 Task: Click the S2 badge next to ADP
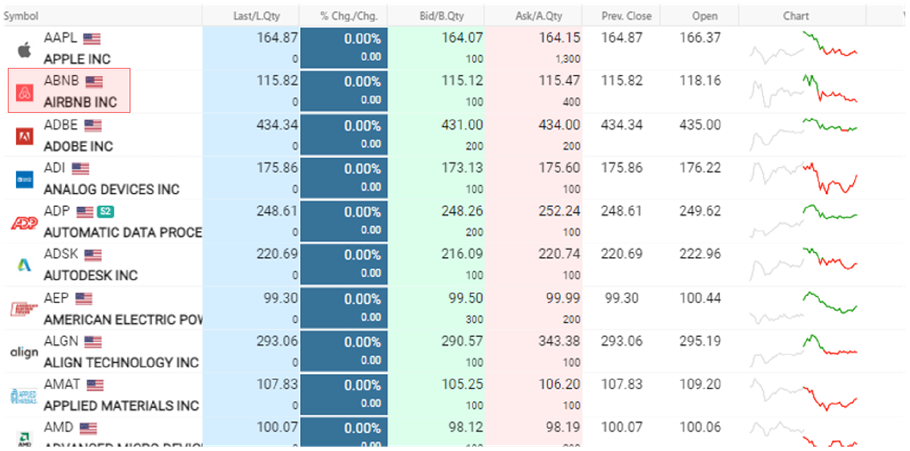(105, 212)
